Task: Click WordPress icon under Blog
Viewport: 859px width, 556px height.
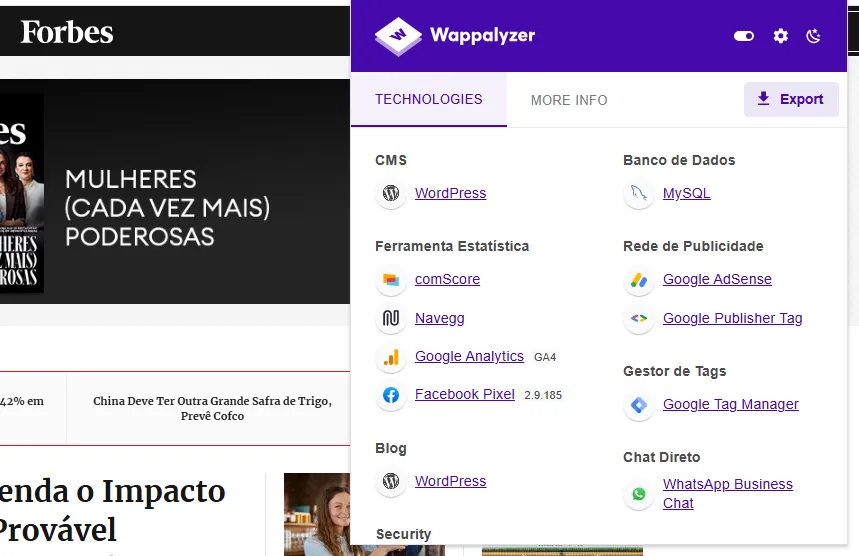Action: (391, 481)
